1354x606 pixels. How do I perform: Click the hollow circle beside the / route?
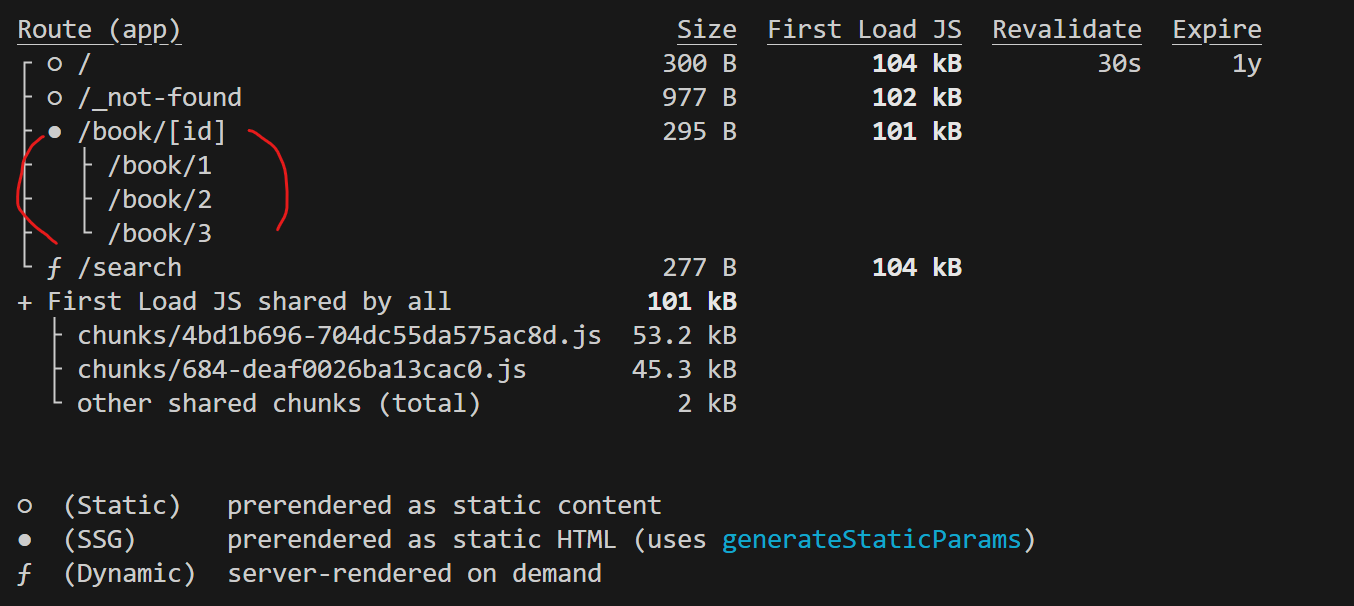[54, 64]
